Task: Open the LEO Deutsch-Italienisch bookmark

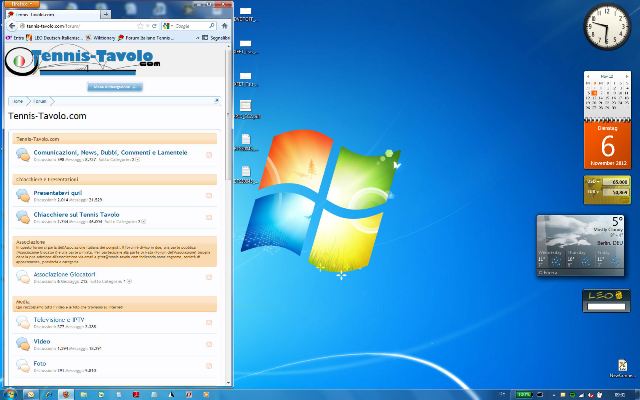Action: point(54,38)
